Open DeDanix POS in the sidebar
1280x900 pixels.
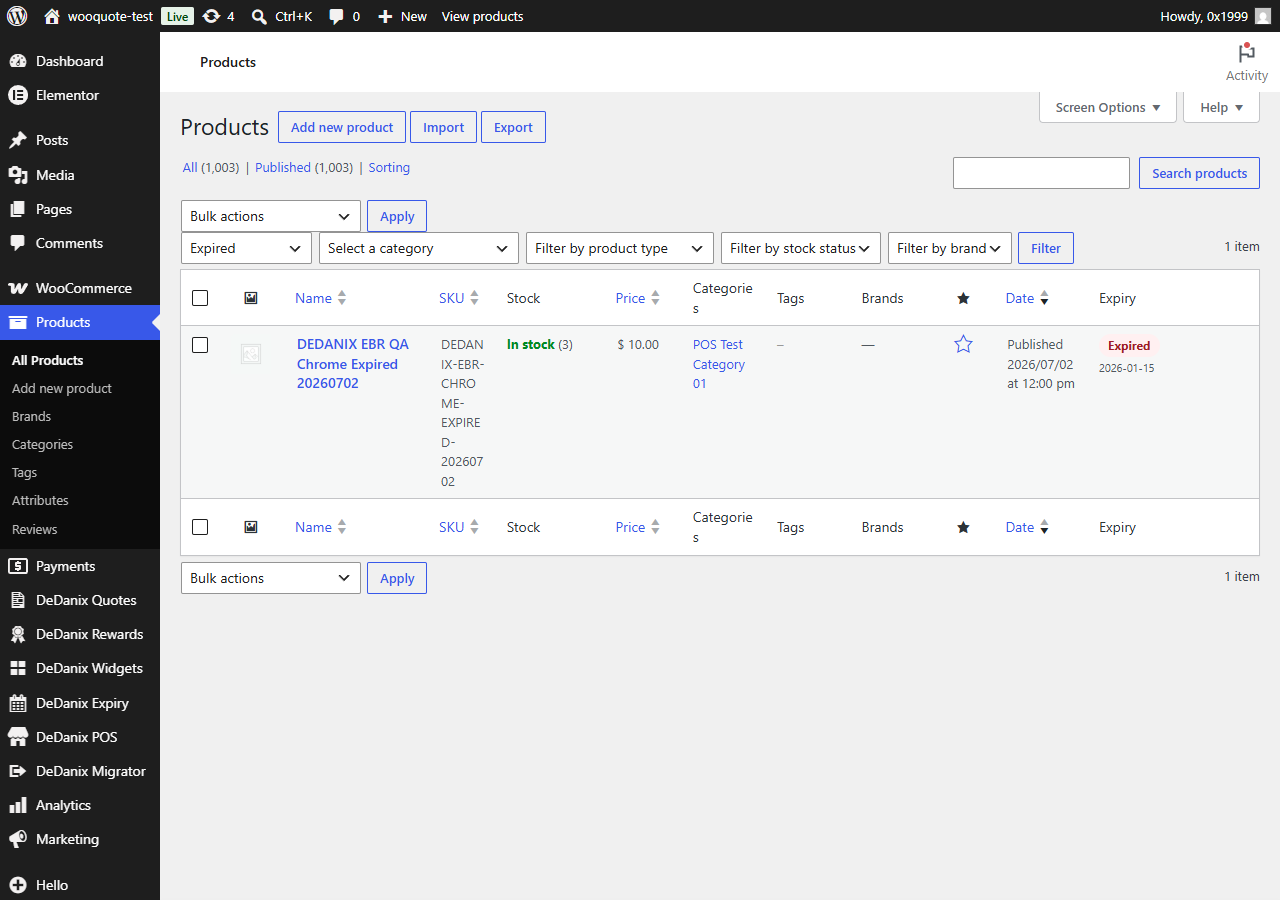tap(80, 737)
